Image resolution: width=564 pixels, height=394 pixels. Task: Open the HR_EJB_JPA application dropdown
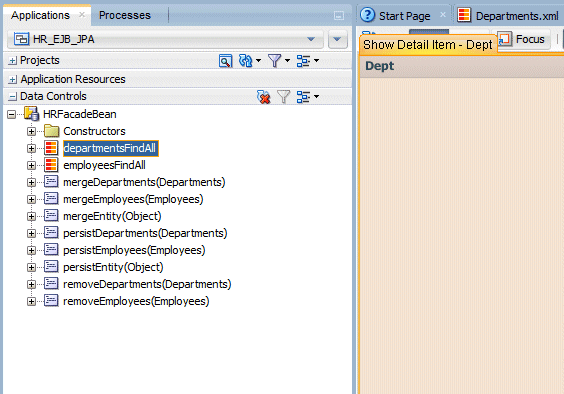click(x=165, y=39)
